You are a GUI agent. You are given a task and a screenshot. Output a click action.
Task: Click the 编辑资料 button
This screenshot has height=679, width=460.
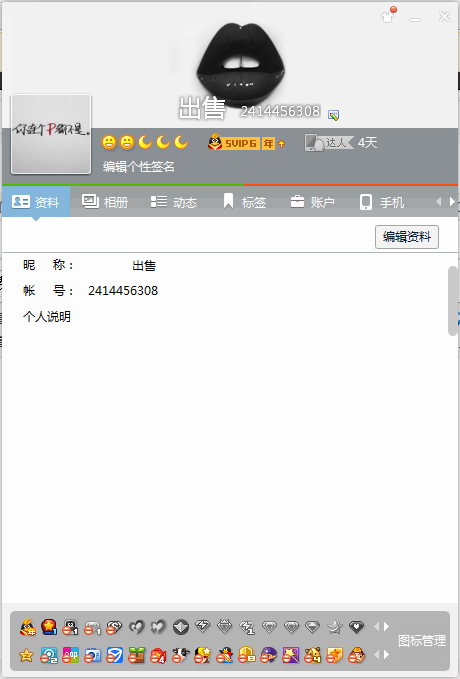pos(407,237)
